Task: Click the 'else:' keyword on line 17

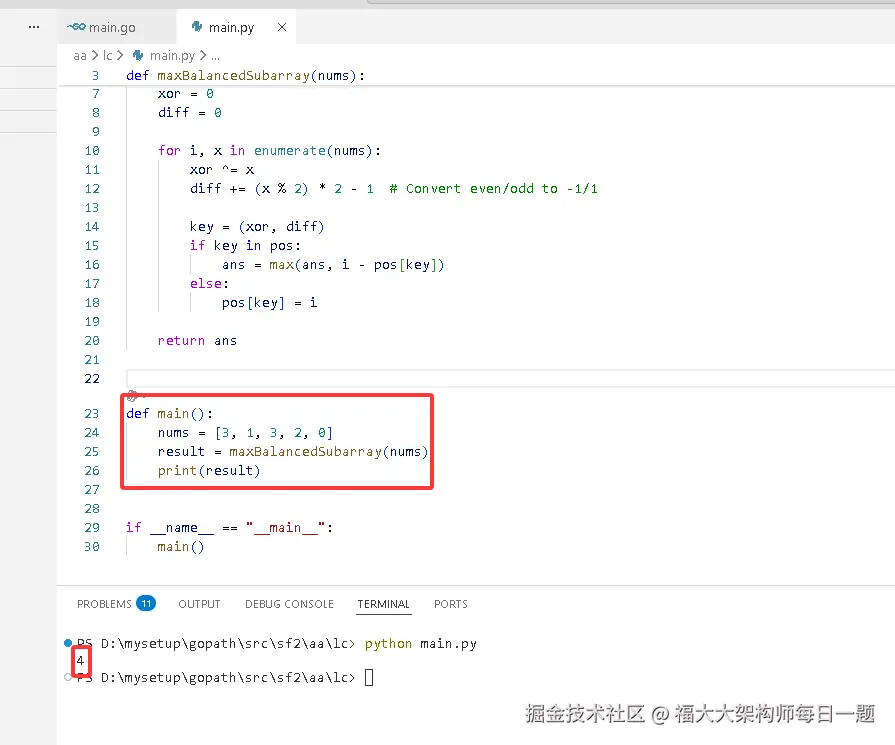Action: click(209, 284)
